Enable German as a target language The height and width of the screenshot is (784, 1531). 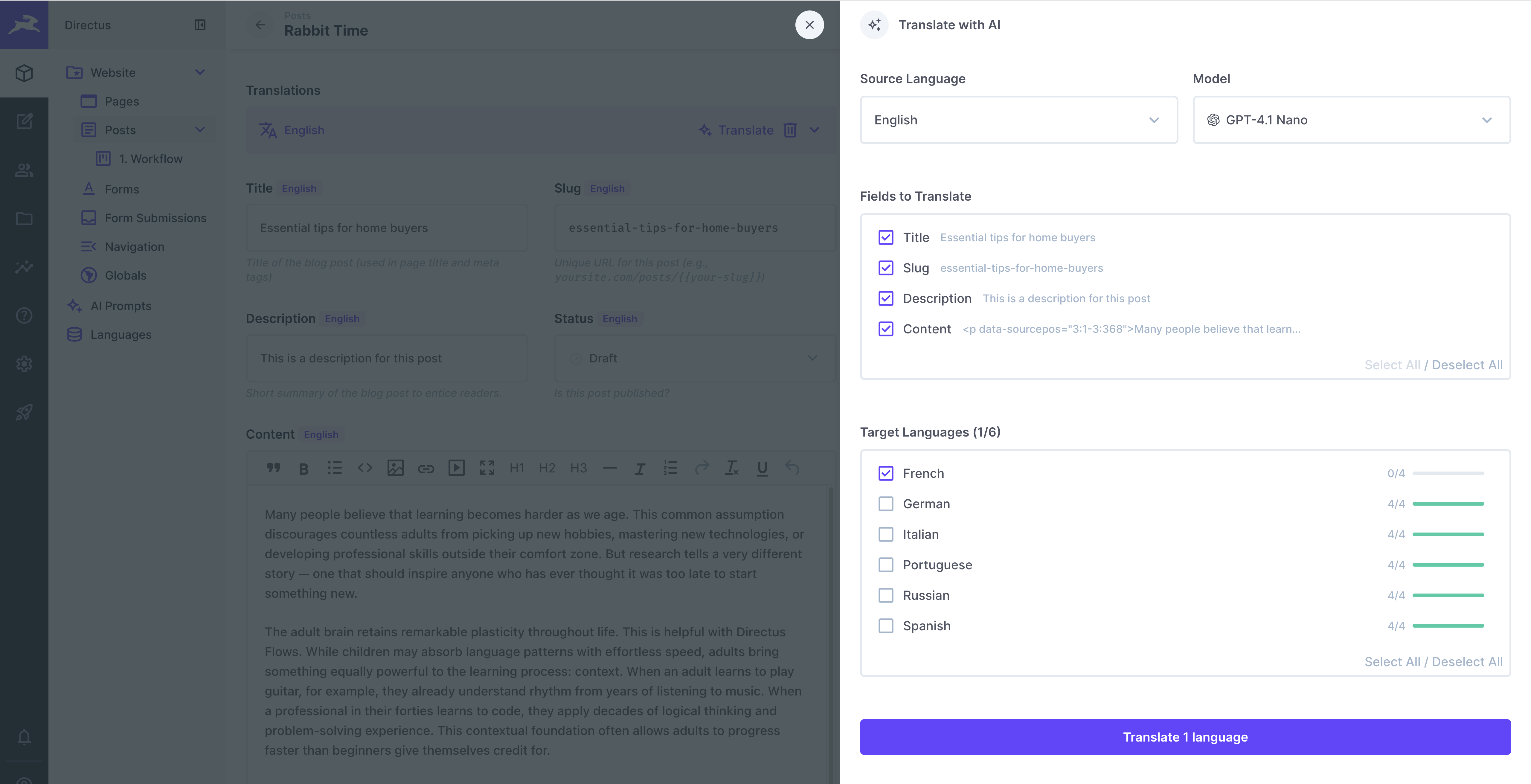coord(885,504)
